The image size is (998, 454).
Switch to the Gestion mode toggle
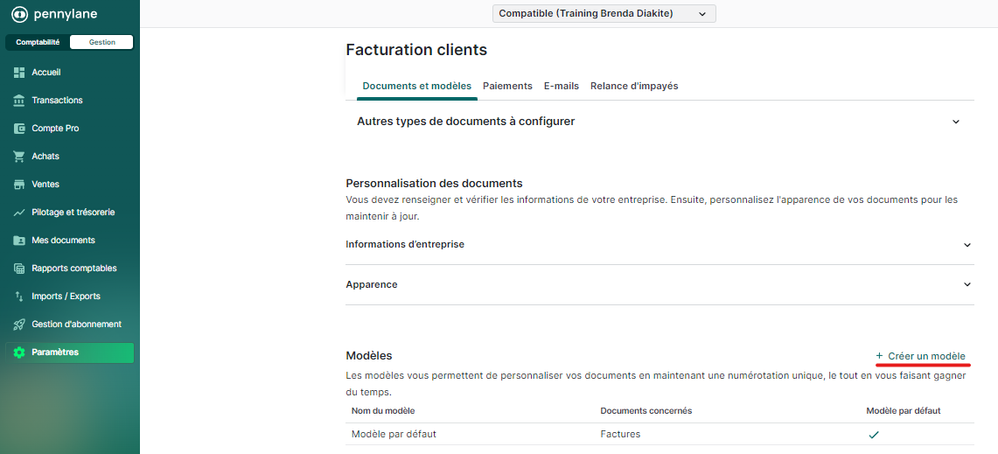pyautogui.click(x=101, y=42)
